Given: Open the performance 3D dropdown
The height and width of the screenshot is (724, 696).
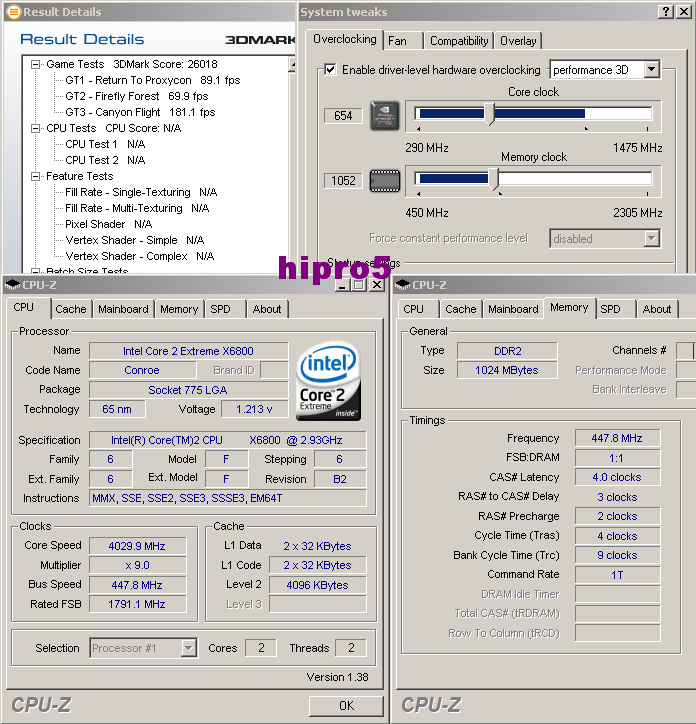Looking at the screenshot, I should (651, 70).
